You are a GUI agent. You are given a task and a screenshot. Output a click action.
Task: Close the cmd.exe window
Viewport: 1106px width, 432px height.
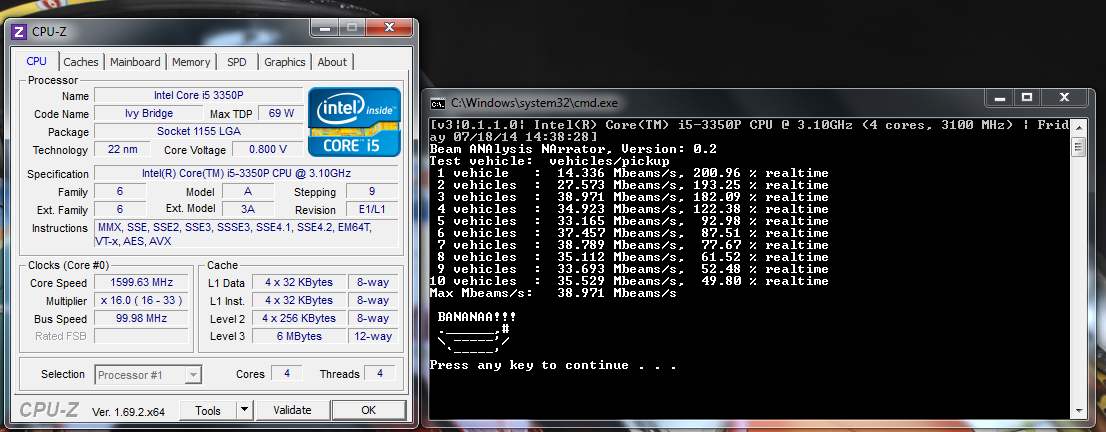pyautogui.click(x=1064, y=97)
